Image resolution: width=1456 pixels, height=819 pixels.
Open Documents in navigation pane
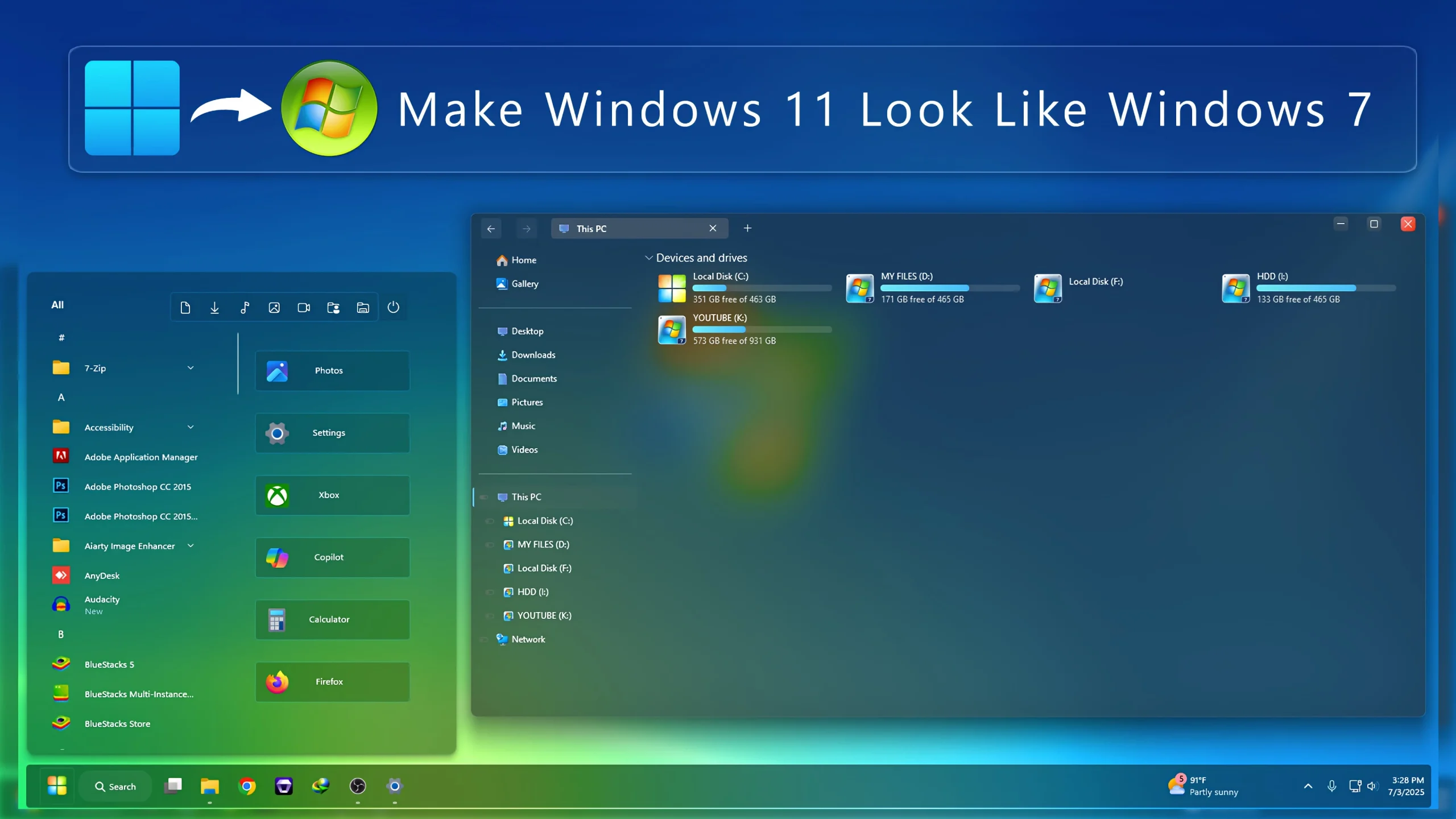coord(527,379)
